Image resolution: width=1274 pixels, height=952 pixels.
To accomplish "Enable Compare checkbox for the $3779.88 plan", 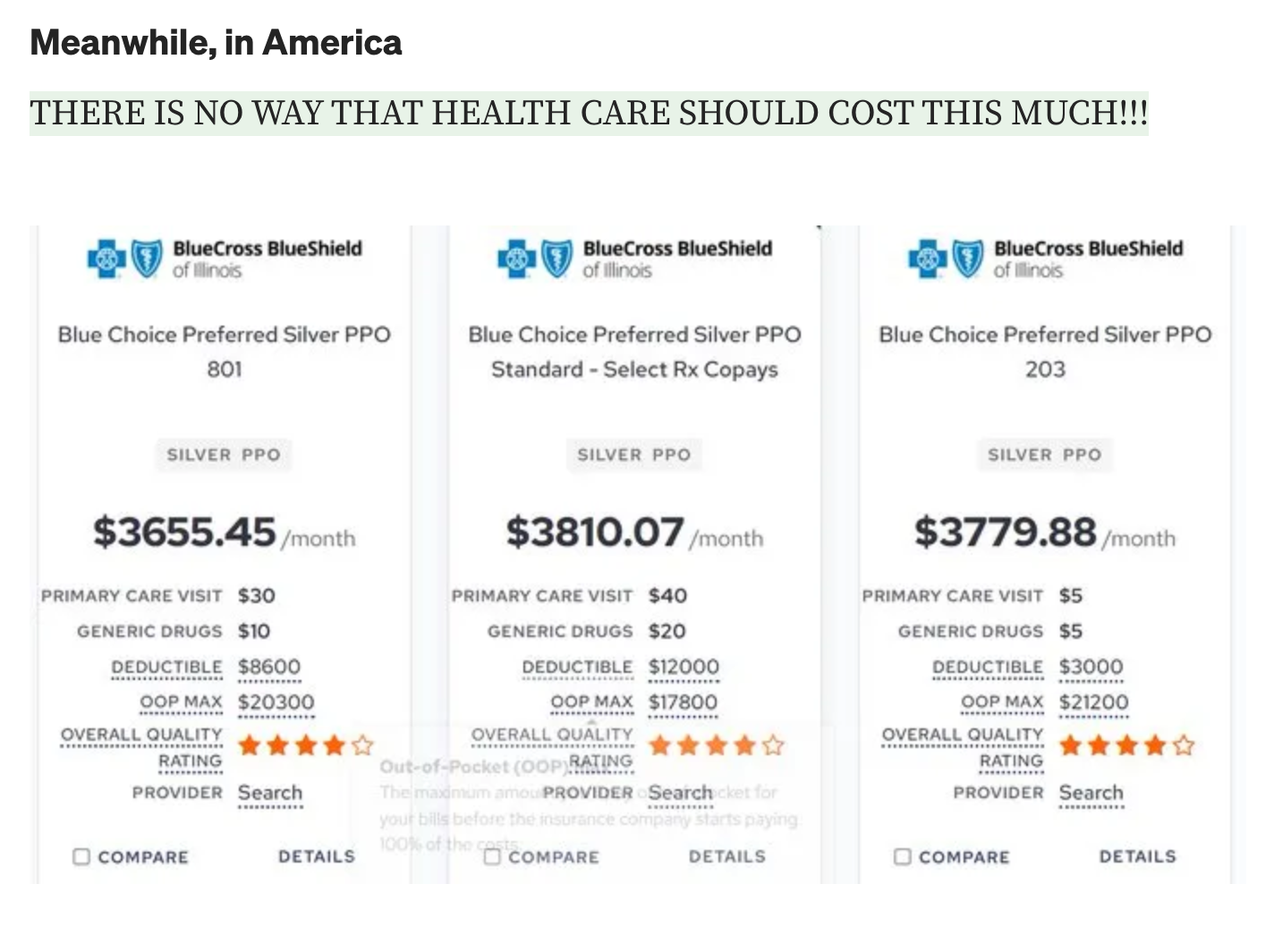I will coord(903,857).
